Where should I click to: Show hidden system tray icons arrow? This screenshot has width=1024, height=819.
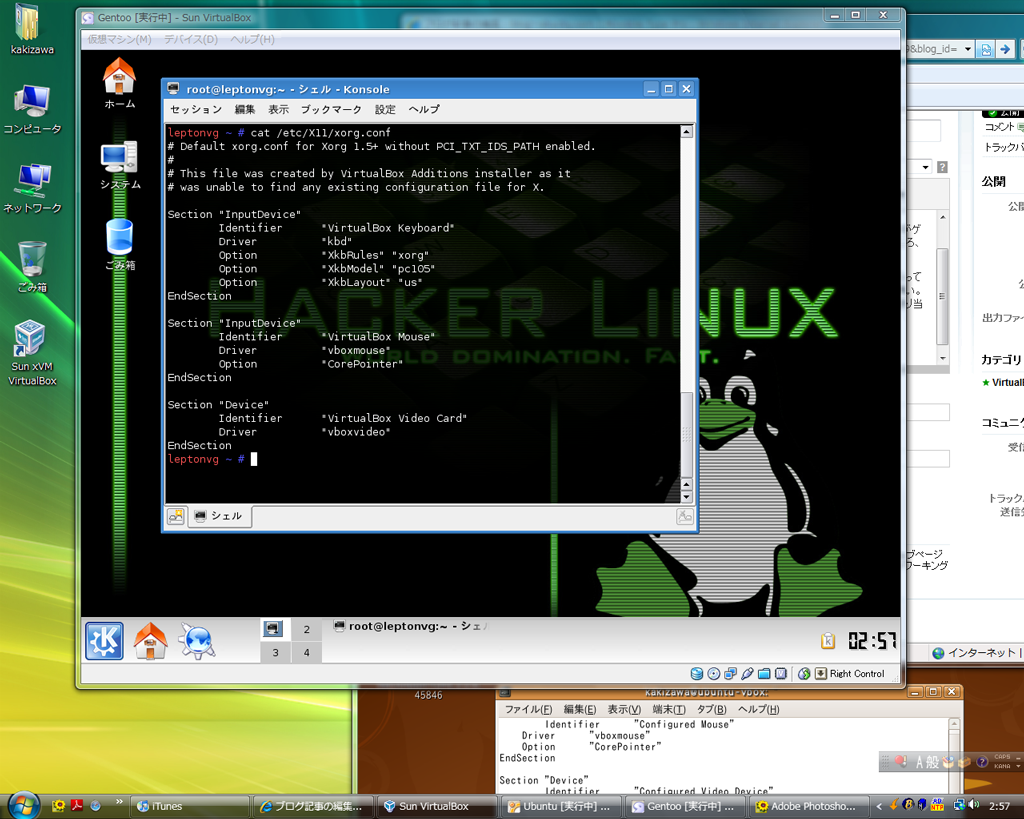coord(879,807)
